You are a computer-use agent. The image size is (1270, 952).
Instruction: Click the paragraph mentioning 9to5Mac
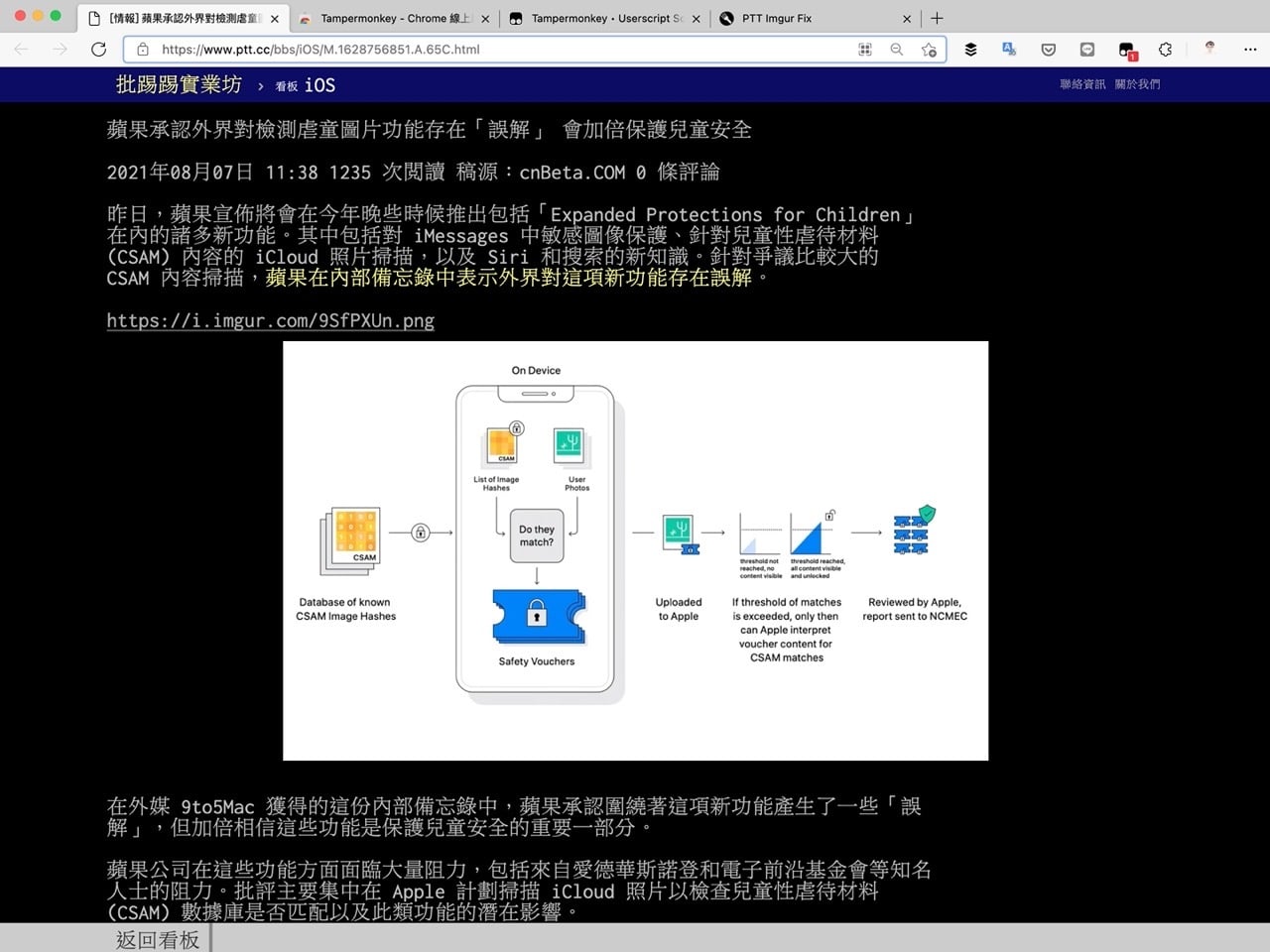point(514,816)
